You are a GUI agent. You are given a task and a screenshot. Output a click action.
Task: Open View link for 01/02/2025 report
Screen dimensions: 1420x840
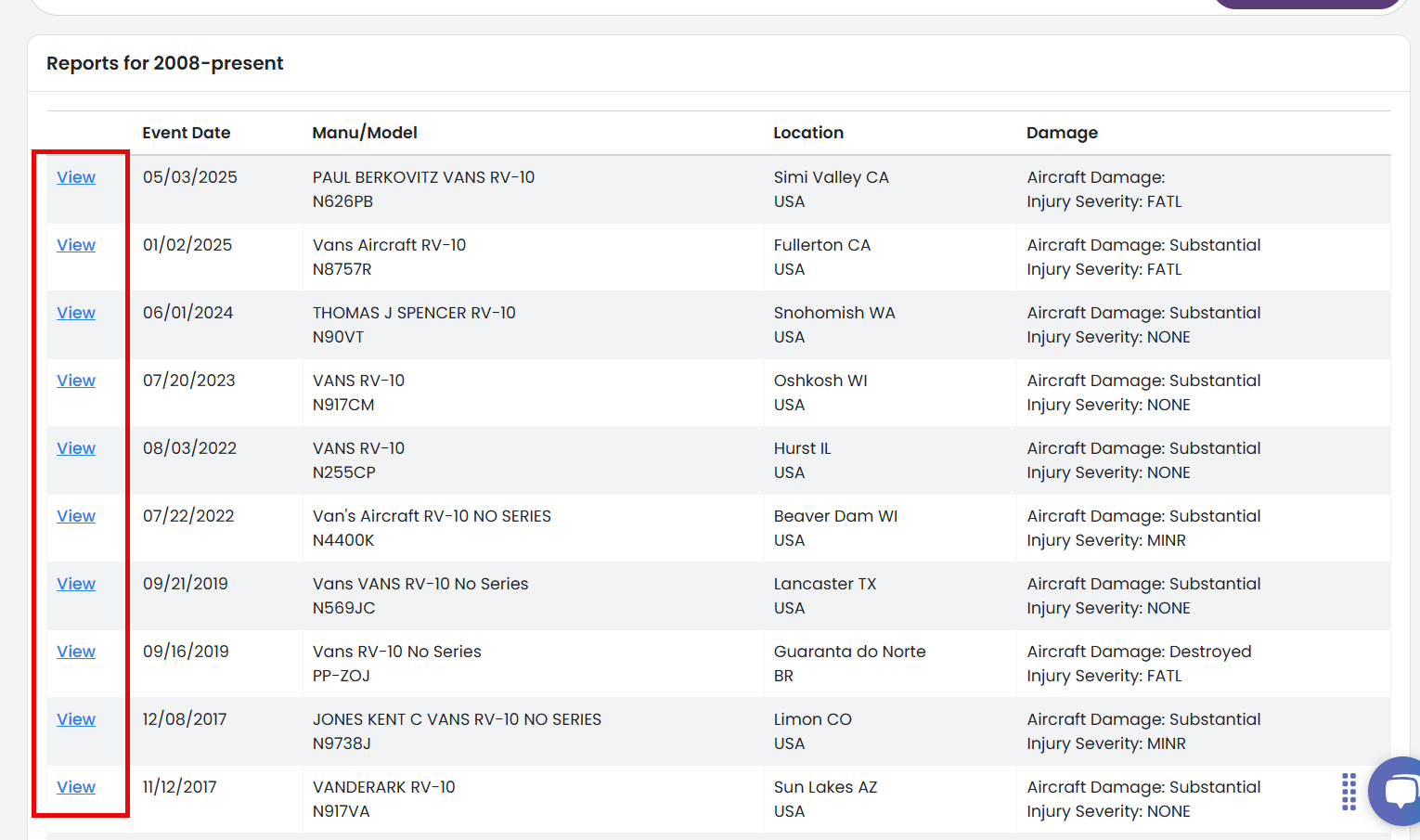76,245
